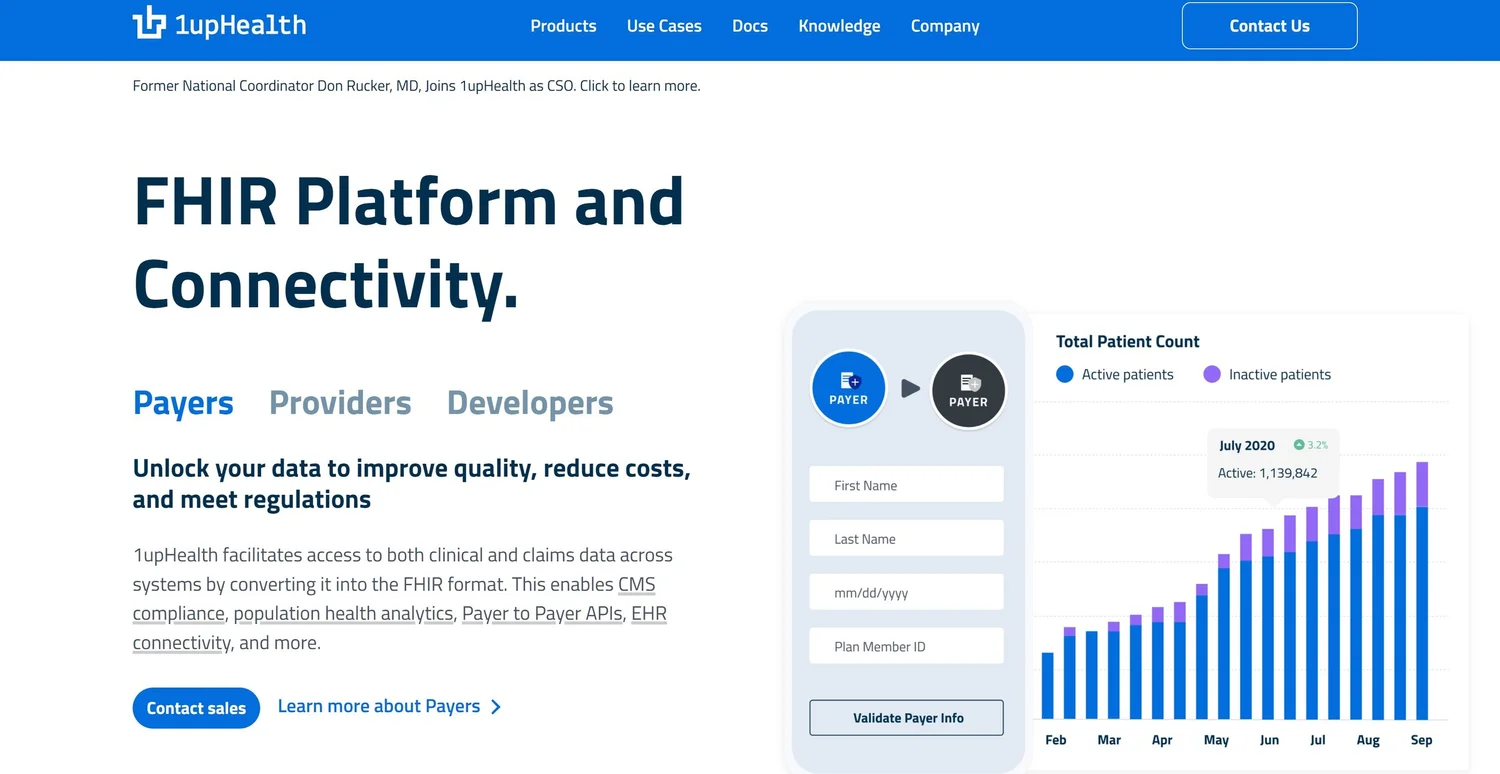The height and width of the screenshot is (774, 1500).
Task: Click the Active patients blue legend dot
Action: [x=1065, y=374]
